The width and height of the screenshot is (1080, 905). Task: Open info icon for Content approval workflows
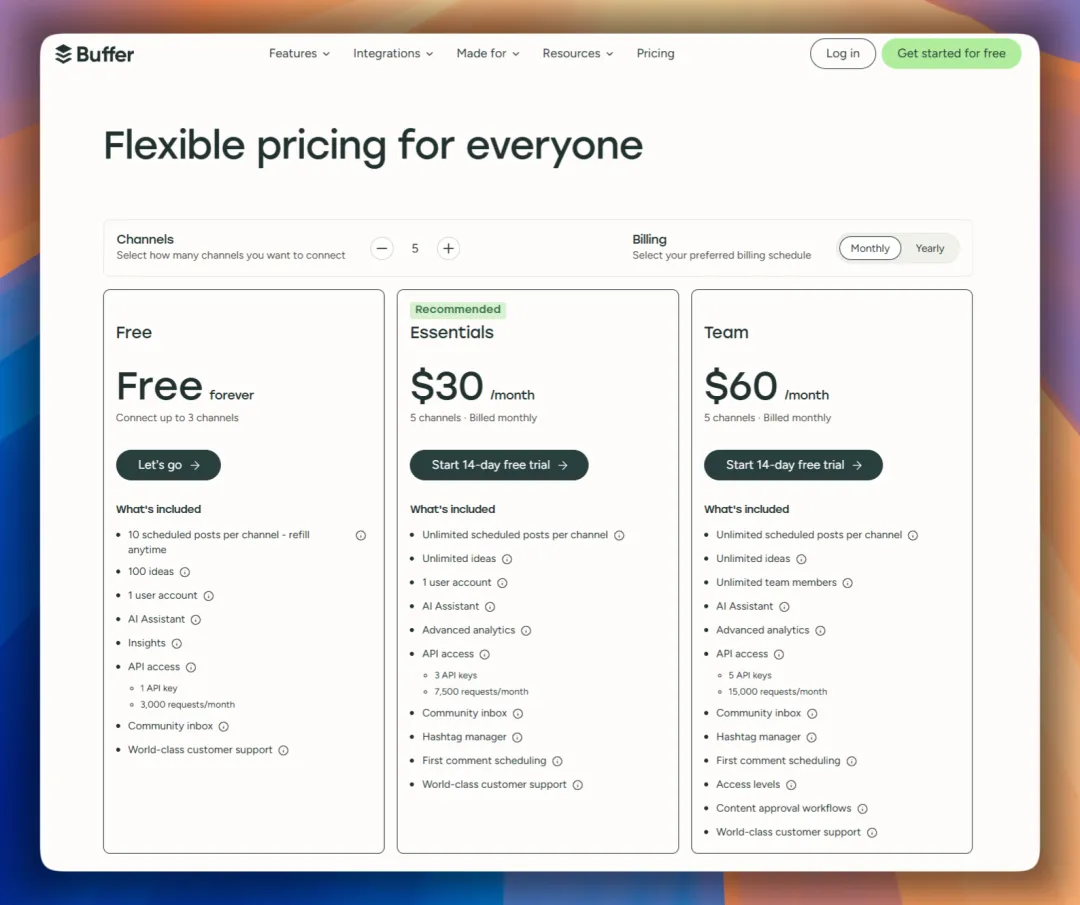(x=862, y=809)
